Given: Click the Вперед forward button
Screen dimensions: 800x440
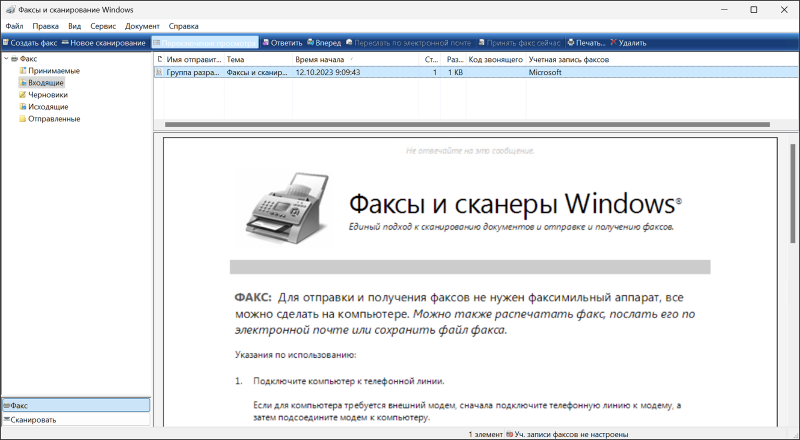Looking at the screenshot, I should 325,43.
